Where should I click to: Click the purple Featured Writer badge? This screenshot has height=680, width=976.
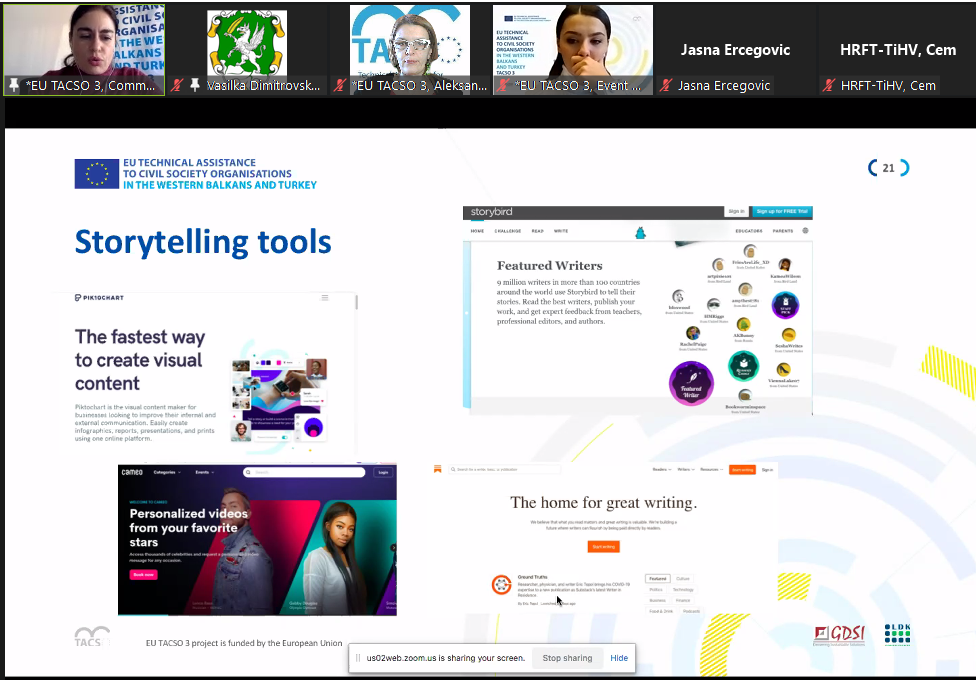click(x=691, y=384)
